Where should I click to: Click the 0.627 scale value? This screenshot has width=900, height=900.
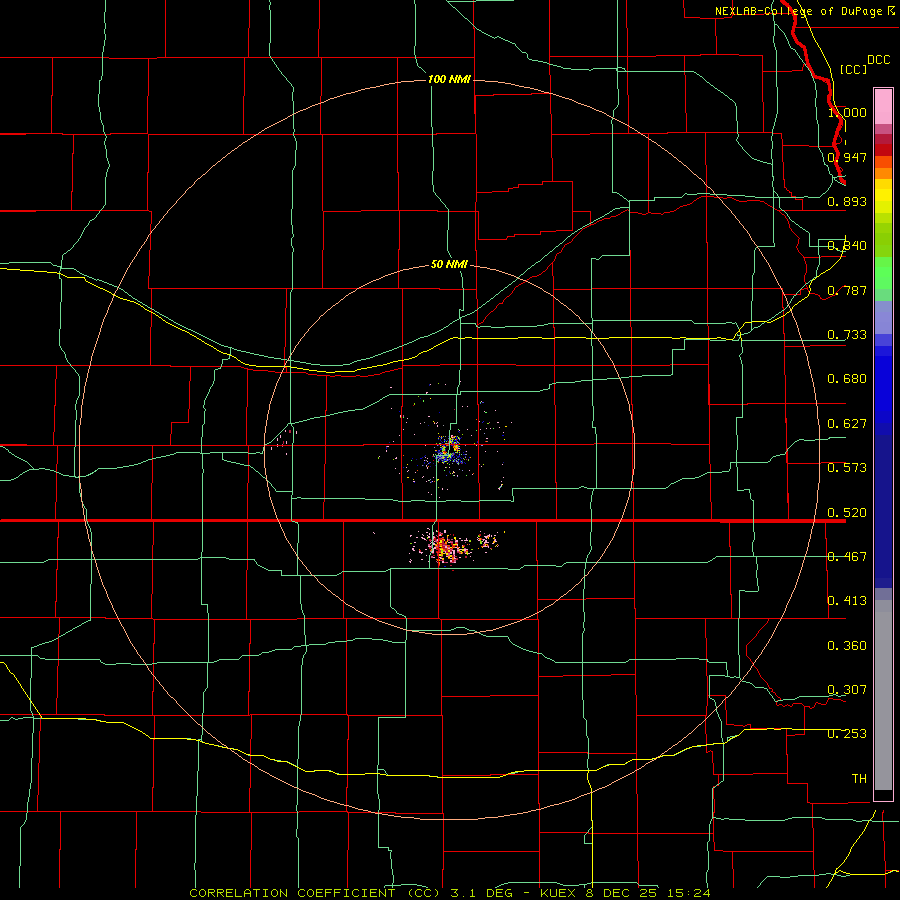coord(847,424)
